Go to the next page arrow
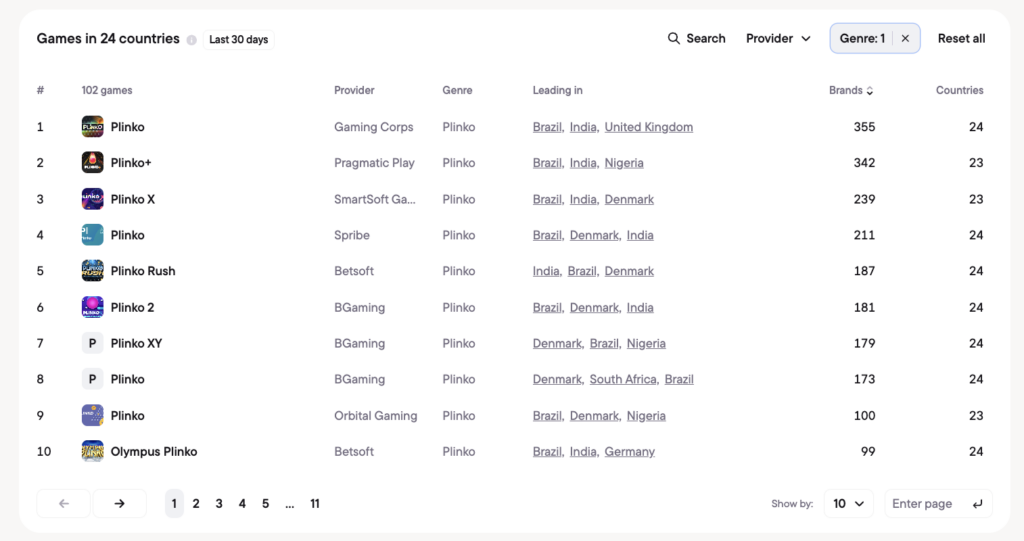 coord(120,503)
